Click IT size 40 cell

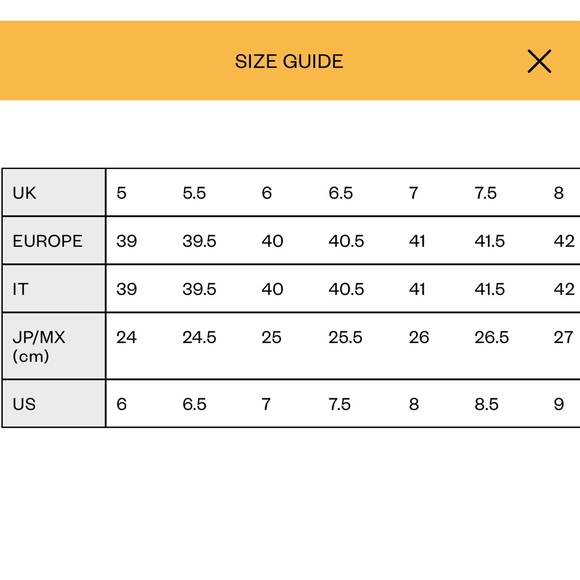[x=272, y=289]
